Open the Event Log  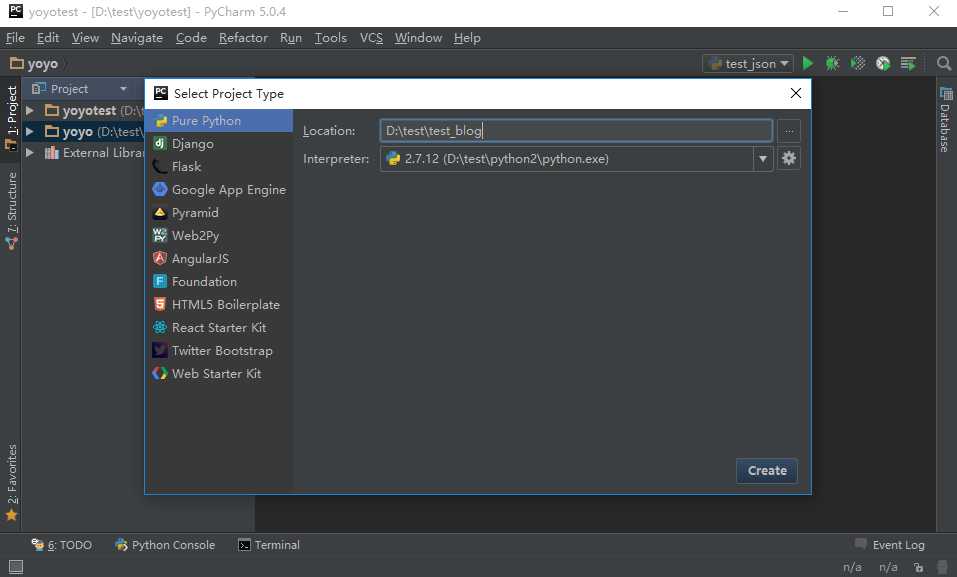(890, 545)
